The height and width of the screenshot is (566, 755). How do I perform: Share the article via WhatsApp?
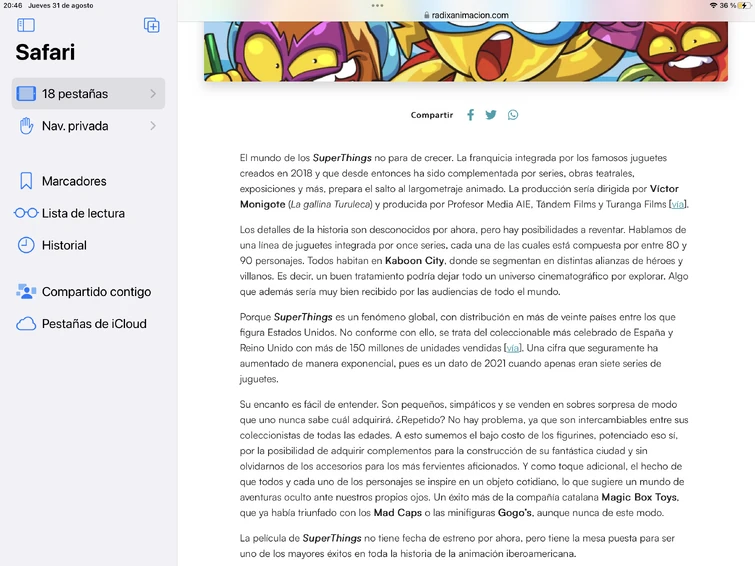[x=513, y=115]
